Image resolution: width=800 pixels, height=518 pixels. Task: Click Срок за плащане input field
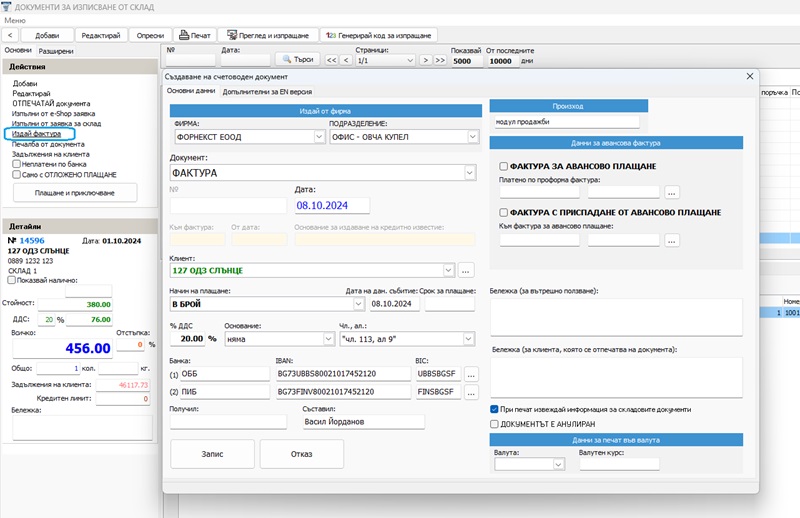tap(449, 304)
